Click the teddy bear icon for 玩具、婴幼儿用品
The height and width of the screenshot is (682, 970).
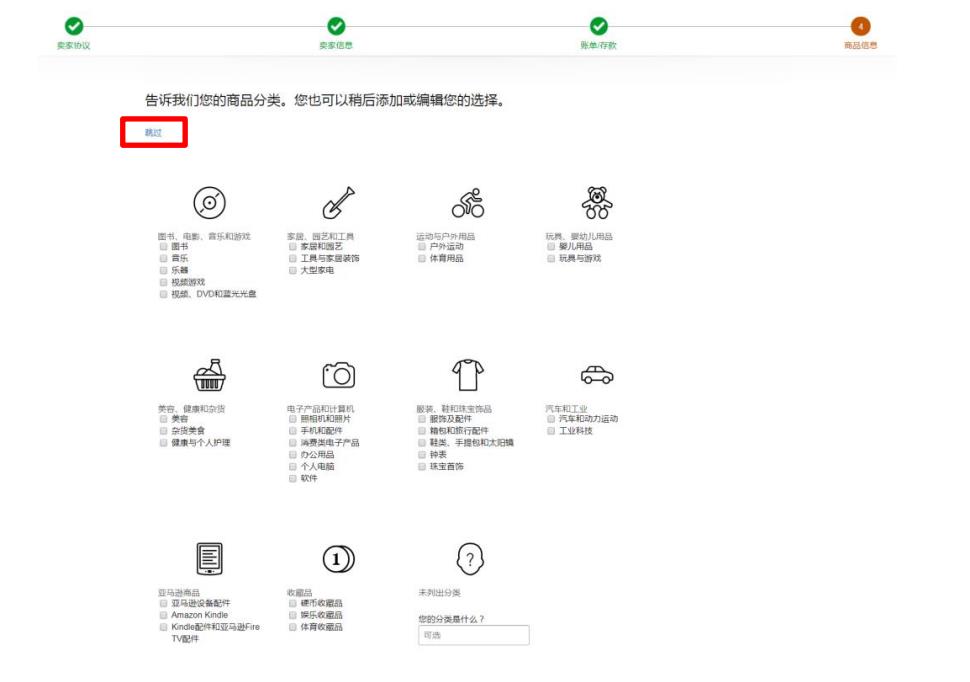tap(597, 203)
